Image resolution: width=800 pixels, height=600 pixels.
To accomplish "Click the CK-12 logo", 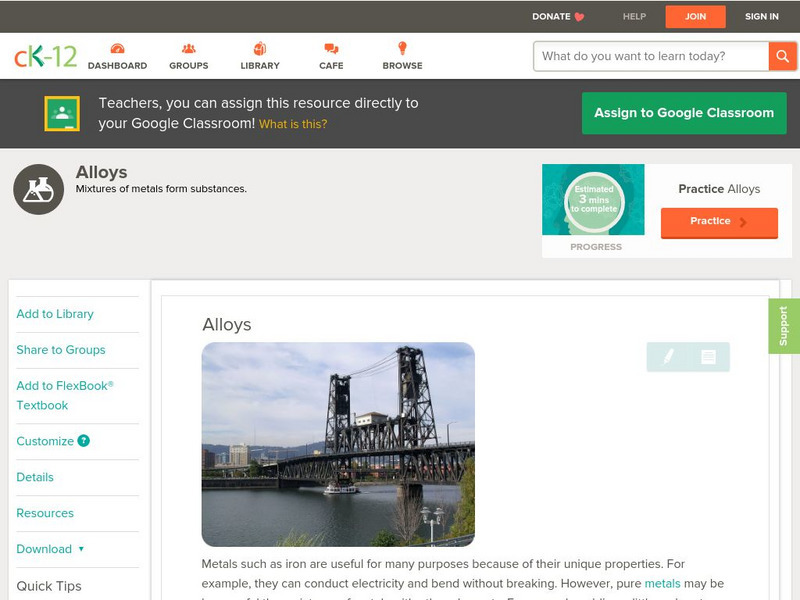I will (45, 56).
